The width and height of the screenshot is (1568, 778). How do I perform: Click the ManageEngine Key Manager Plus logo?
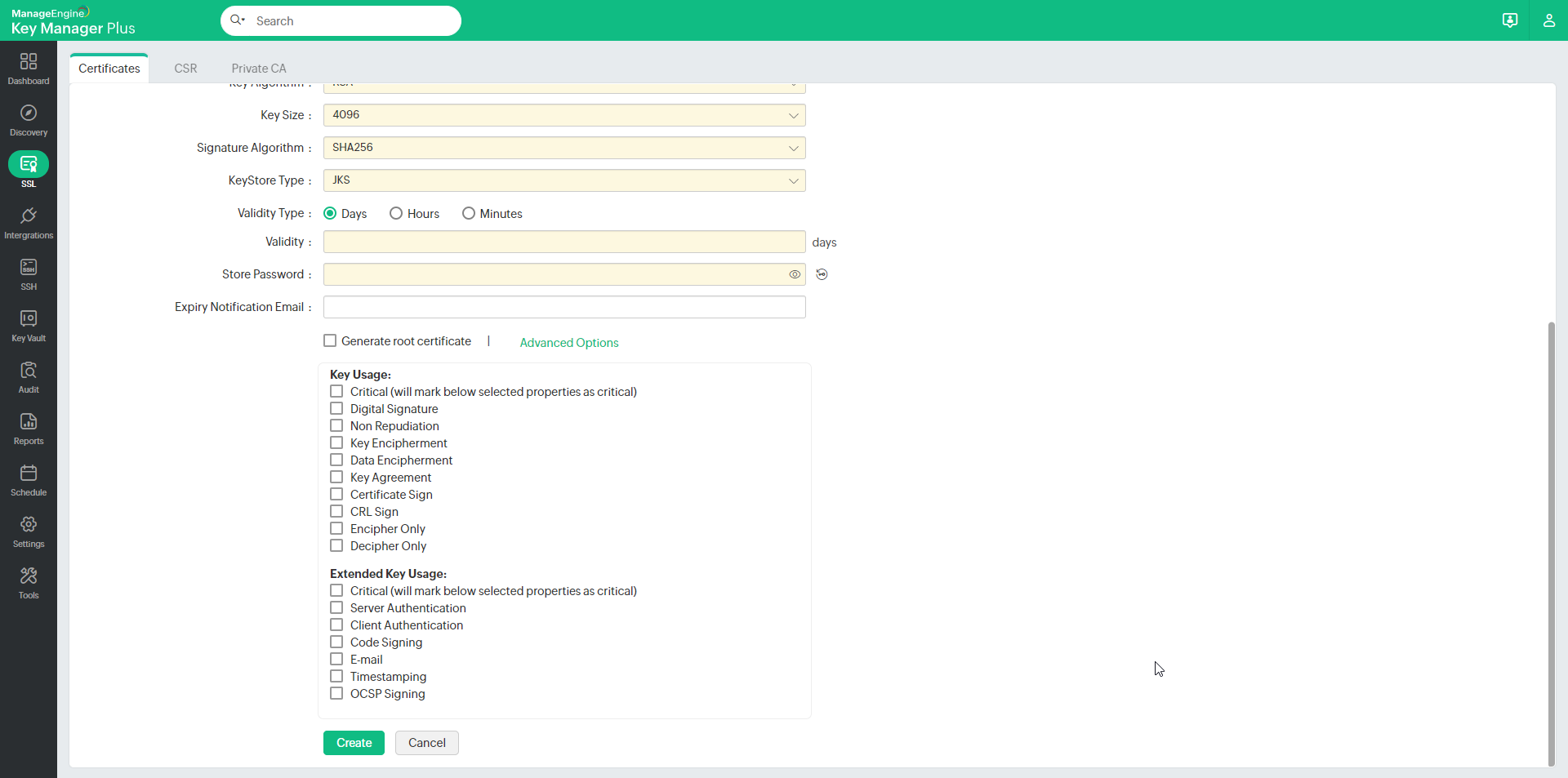tap(73, 21)
